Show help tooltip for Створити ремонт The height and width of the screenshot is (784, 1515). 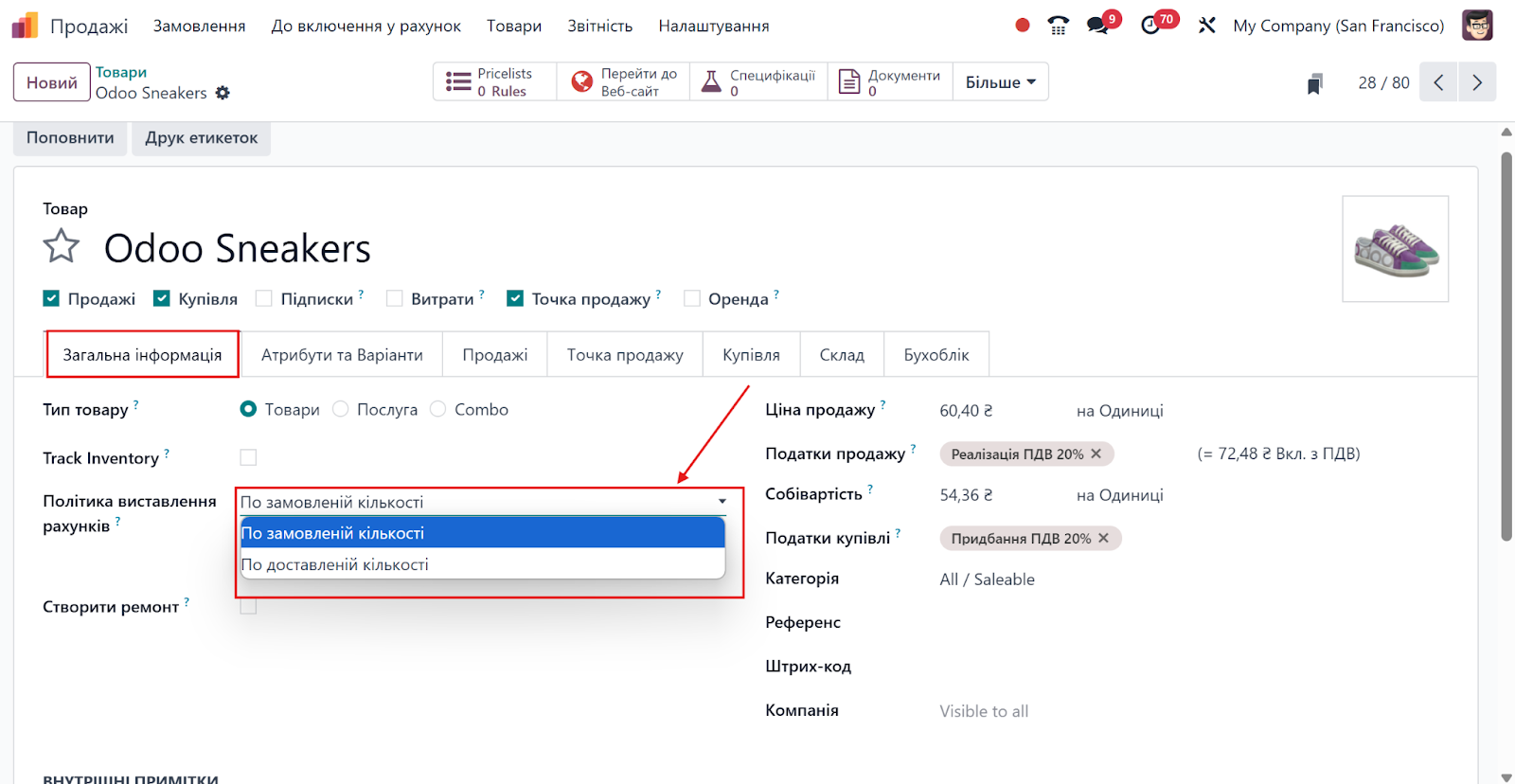(x=187, y=601)
